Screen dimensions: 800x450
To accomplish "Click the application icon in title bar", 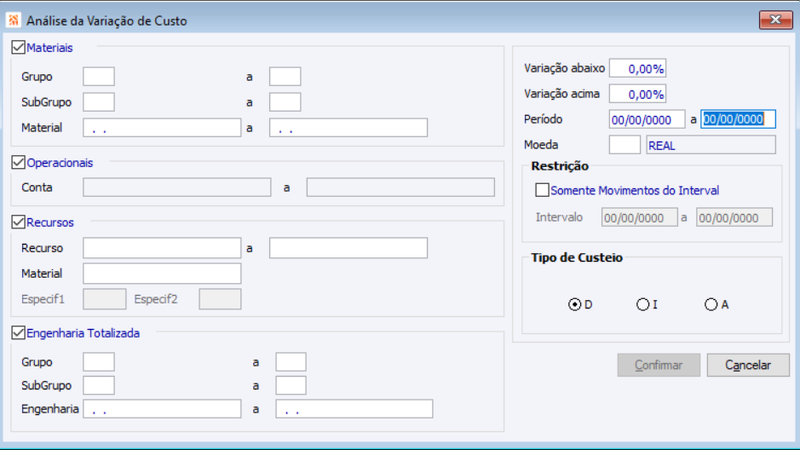I will pos(13,20).
